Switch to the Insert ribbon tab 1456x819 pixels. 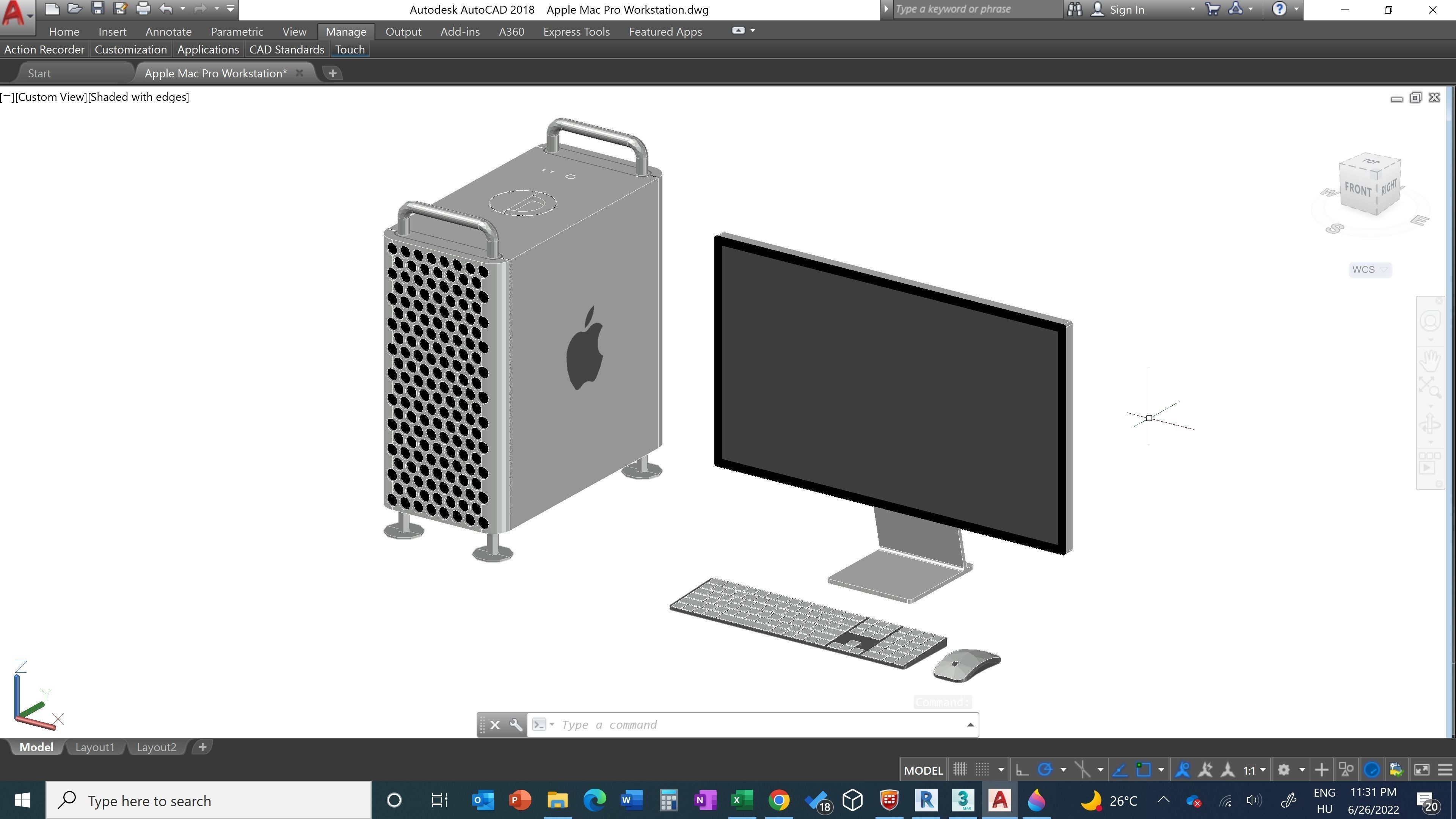pos(113,31)
